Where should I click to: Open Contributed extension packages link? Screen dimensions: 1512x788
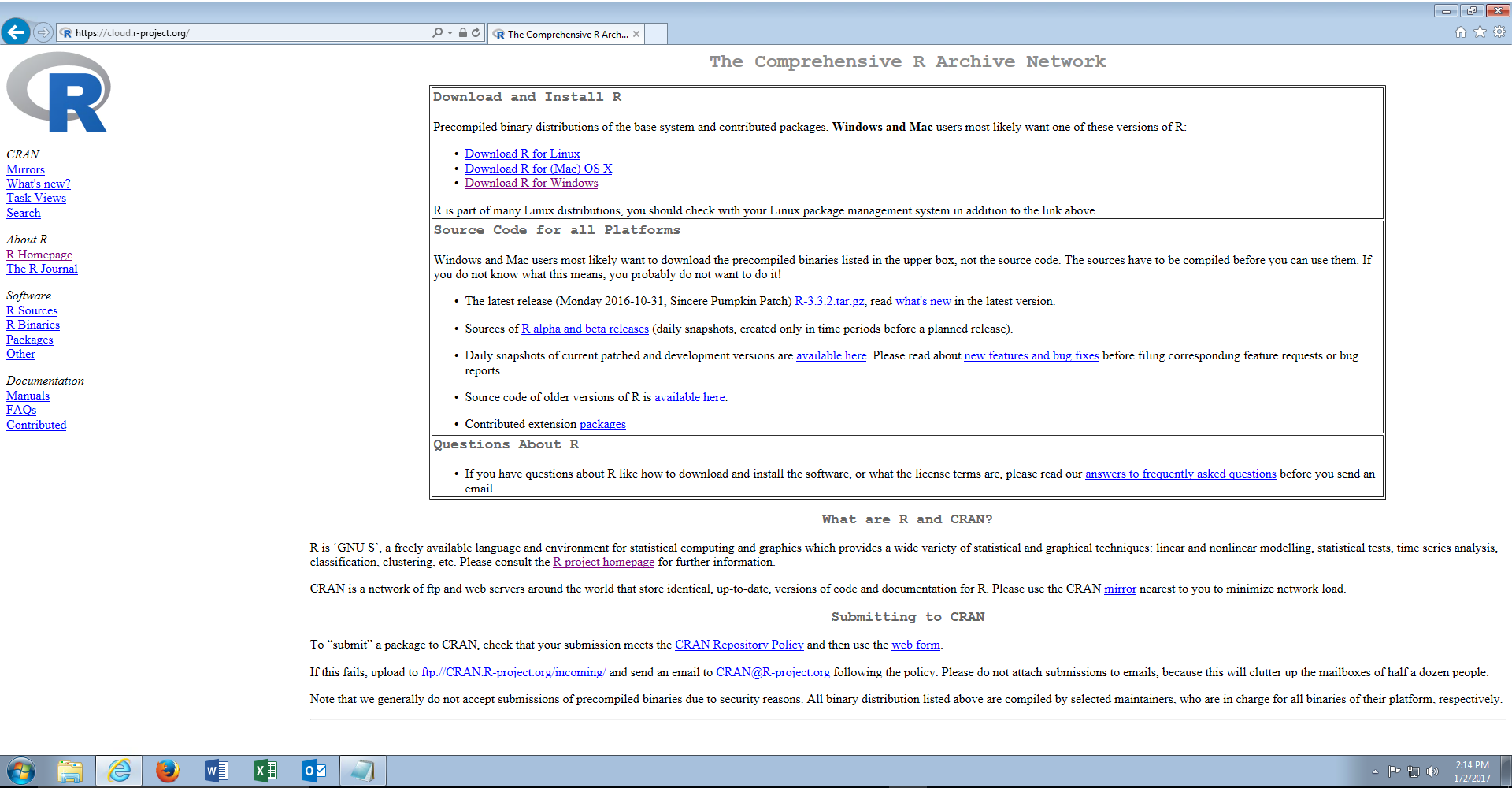pyautogui.click(x=602, y=424)
